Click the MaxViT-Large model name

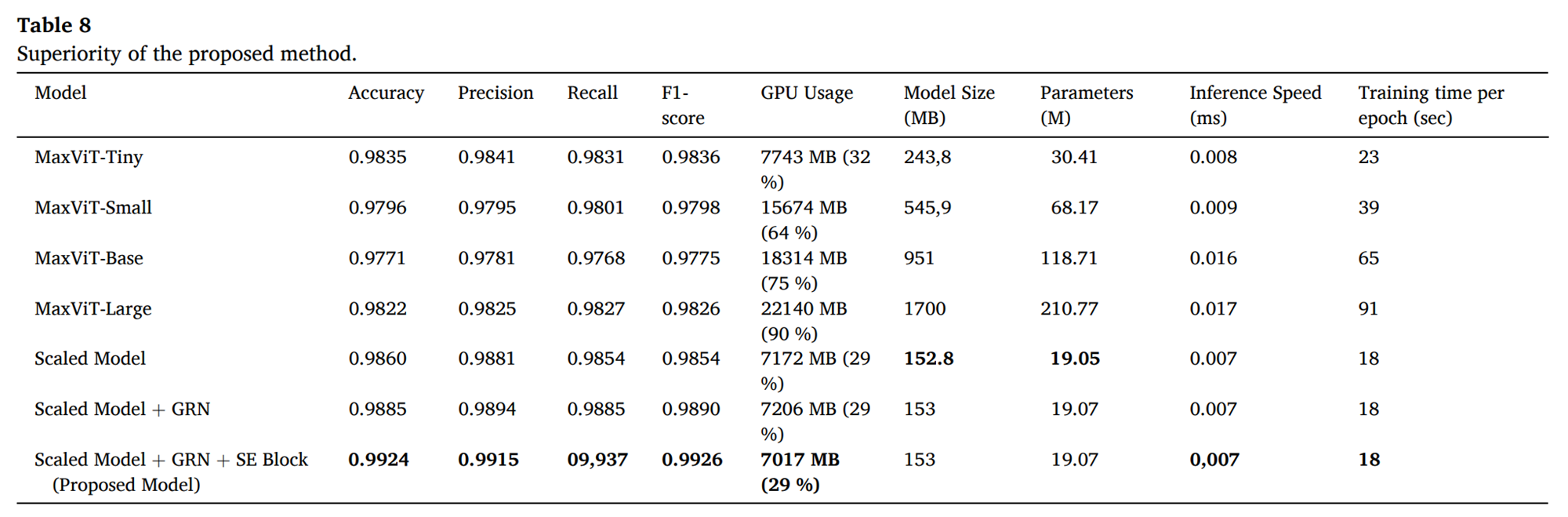(x=93, y=308)
